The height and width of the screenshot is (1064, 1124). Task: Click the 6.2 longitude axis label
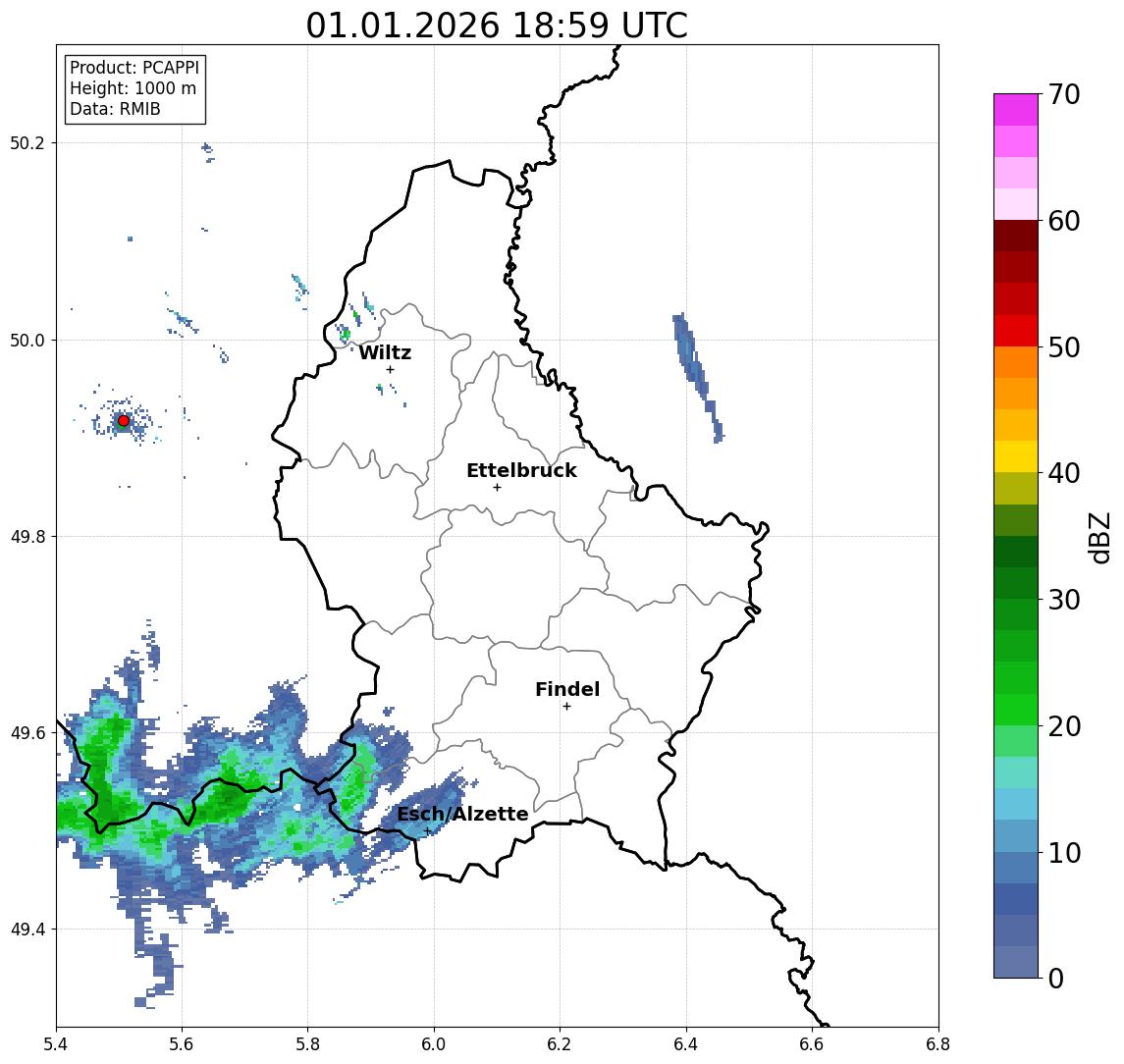[x=560, y=1044]
